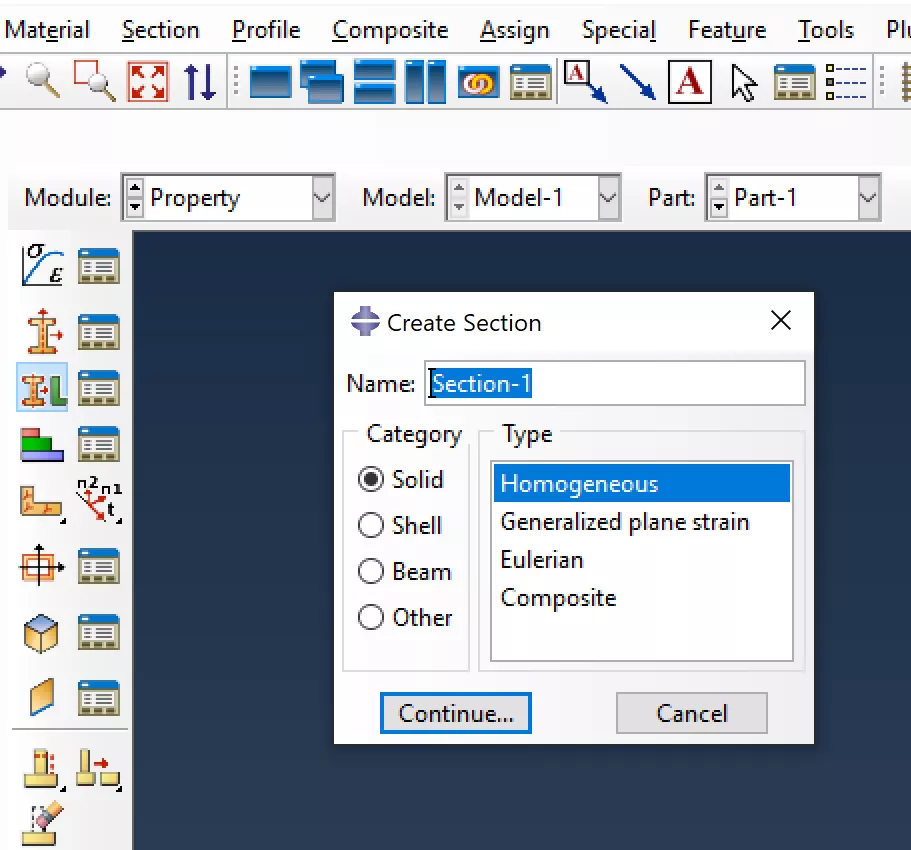
Task: Open the Section Manager next to Create Section
Action: (x=99, y=331)
